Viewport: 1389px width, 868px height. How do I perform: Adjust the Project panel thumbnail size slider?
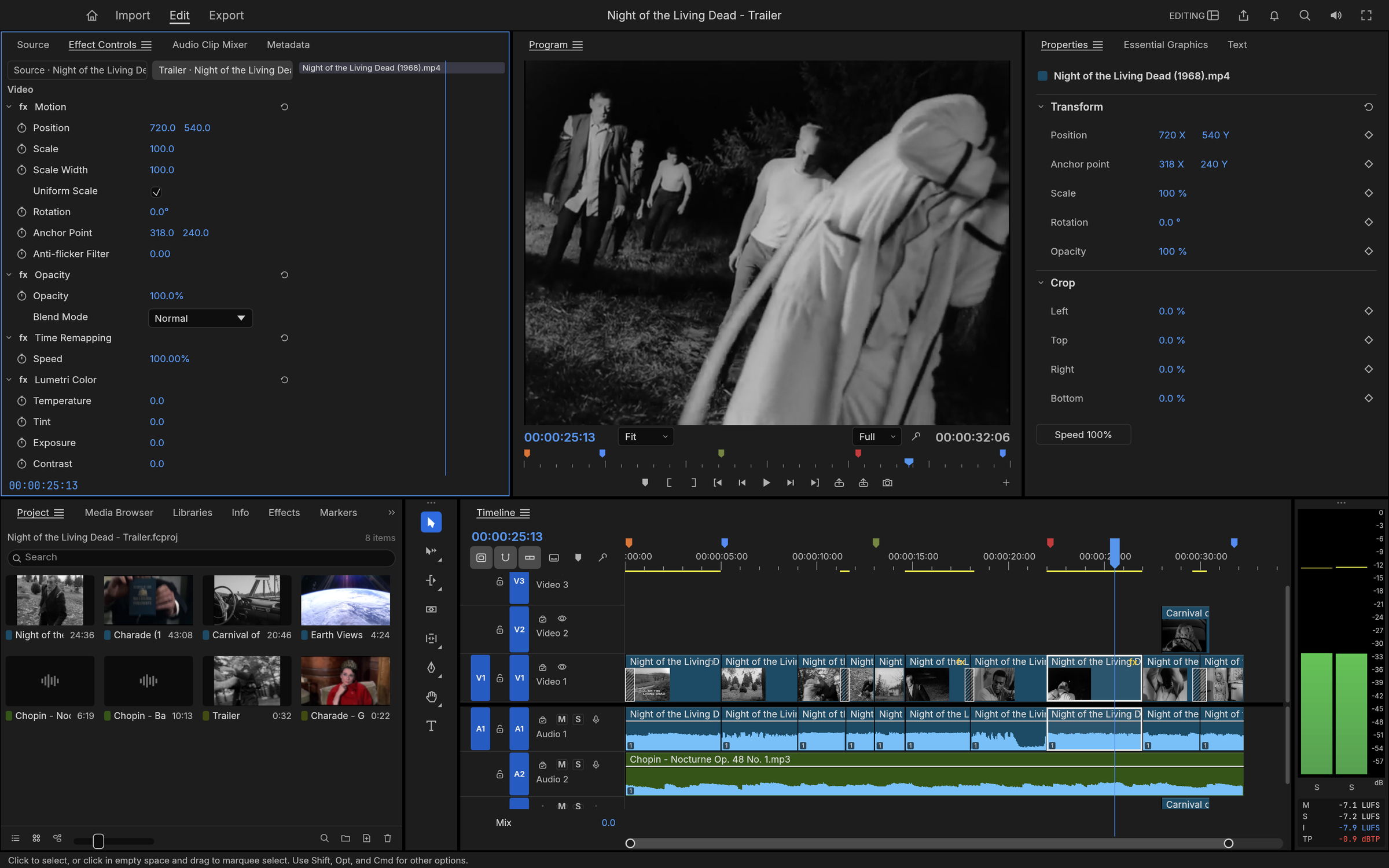pyautogui.click(x=98, y=841)
